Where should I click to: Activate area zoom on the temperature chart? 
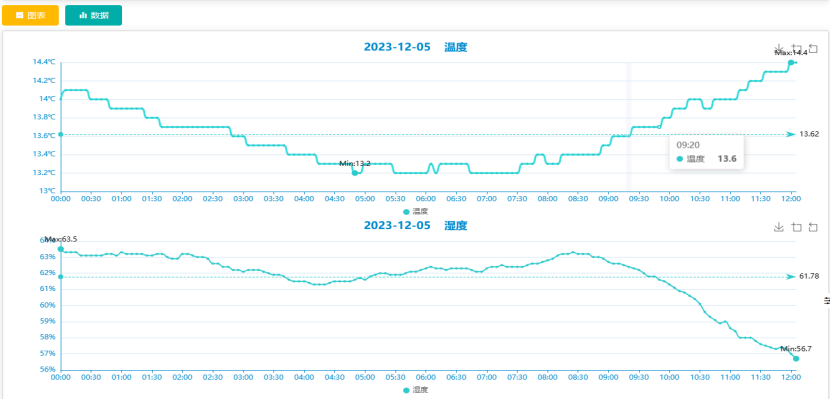click(x=796, y=49)
